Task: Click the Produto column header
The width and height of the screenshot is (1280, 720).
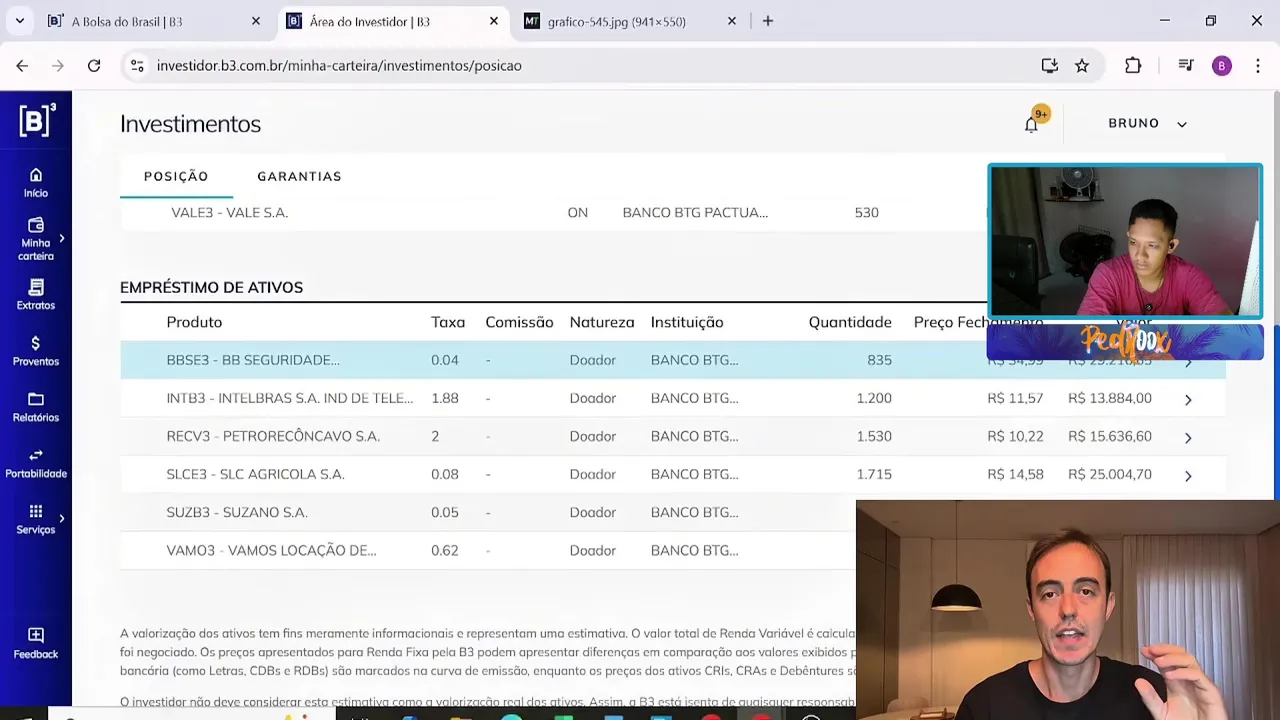Action: point(194,322)
